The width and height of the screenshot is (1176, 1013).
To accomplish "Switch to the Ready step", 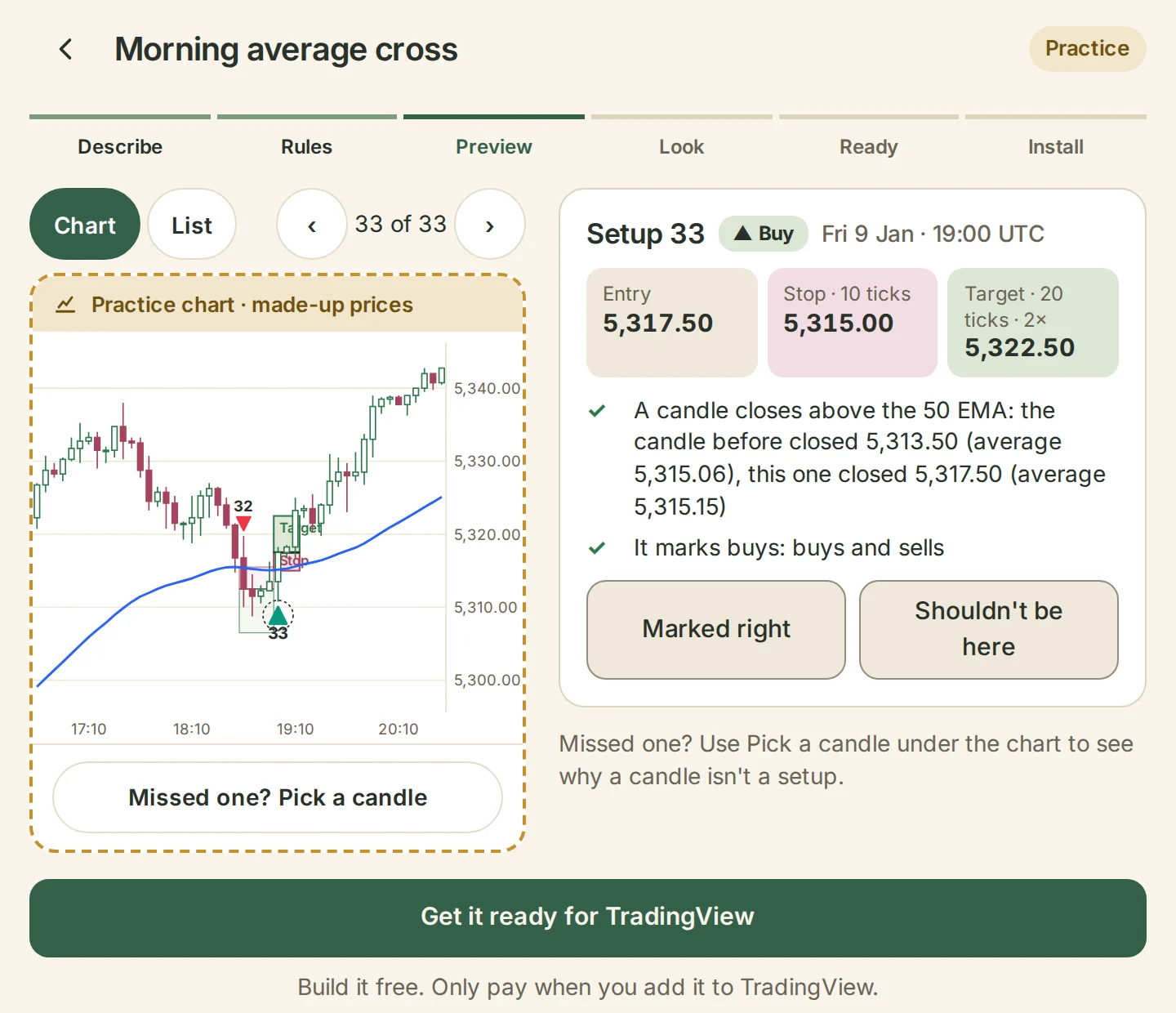I will [x=869, y=147].
